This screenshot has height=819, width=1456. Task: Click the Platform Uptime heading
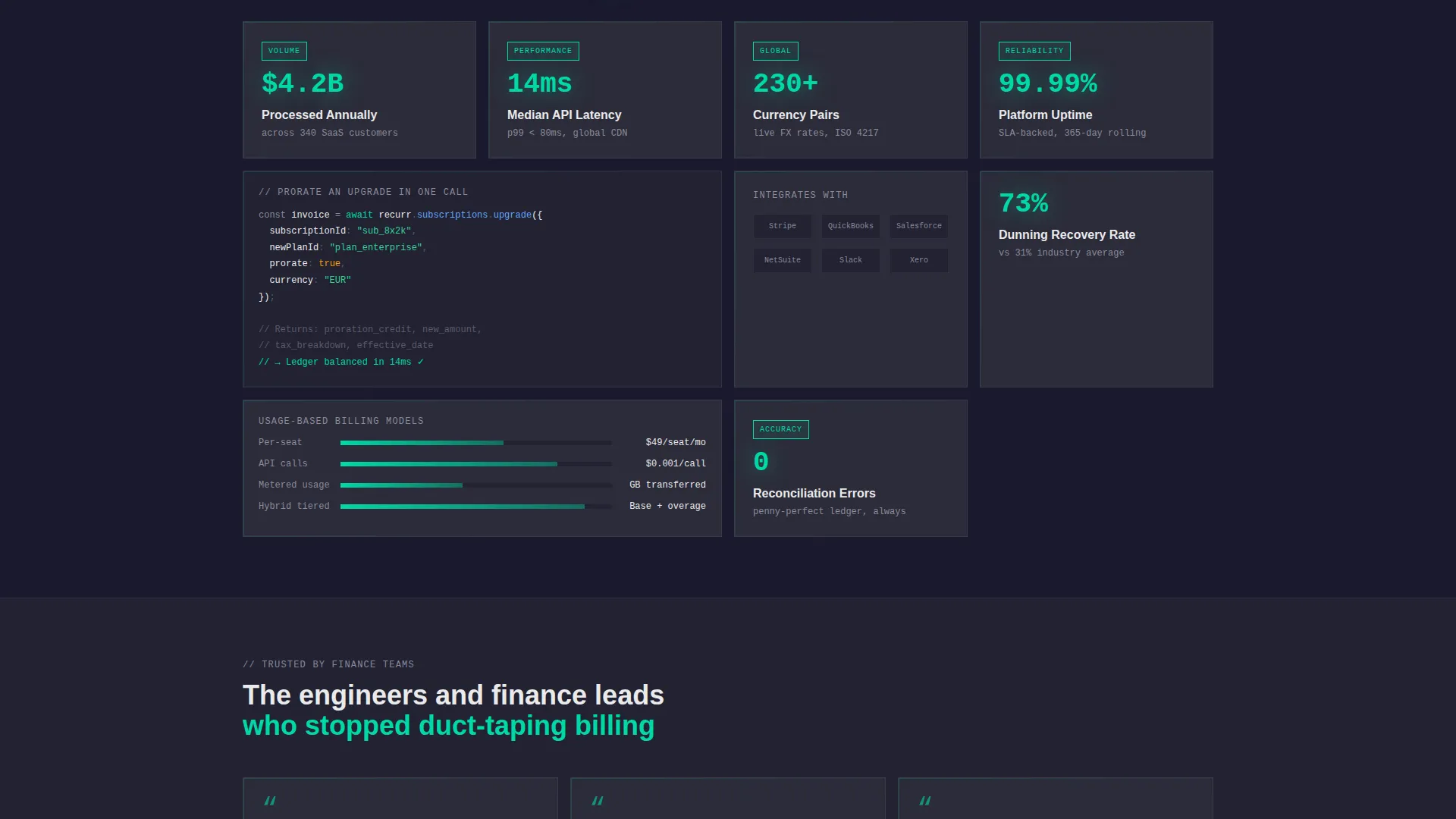pos(1045,115)
